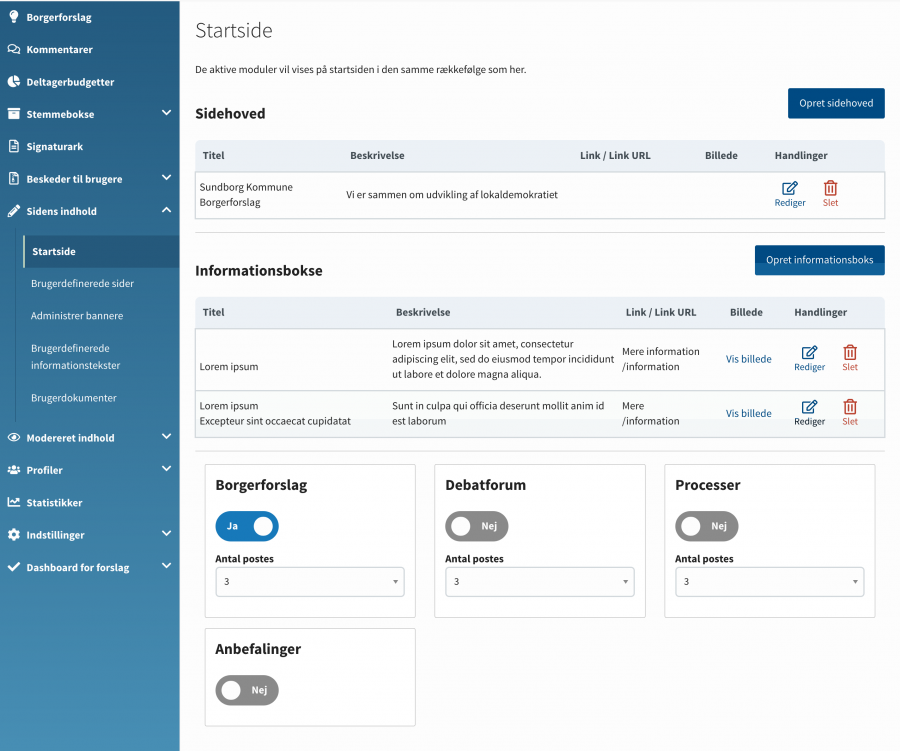Screen dimensions: 900x751
Task: Open the Antal postes dropdown under Borgerforslag
Action: tap(310, 581)
